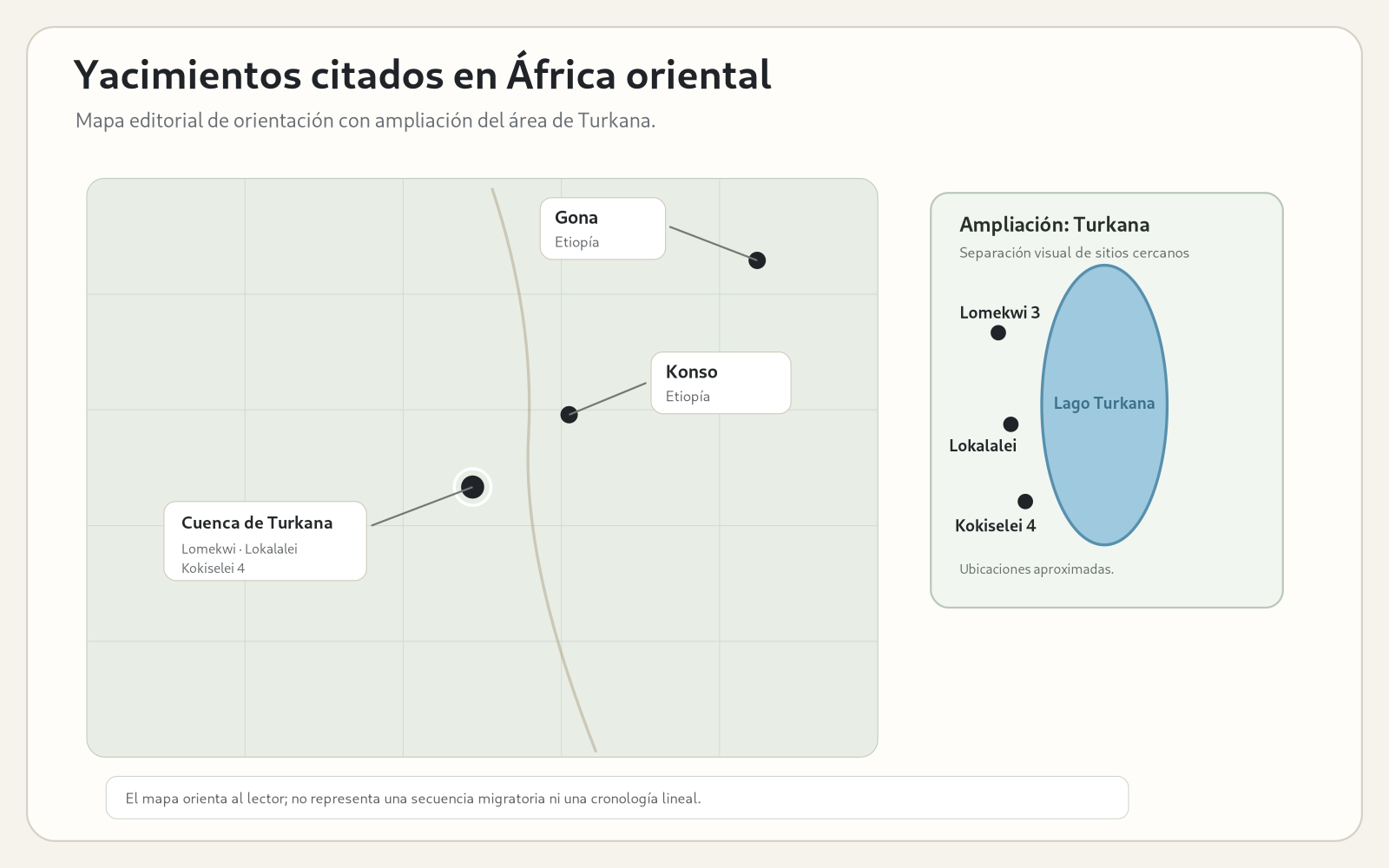Click 'Separación visual de sitios cercanos'
Screen dimensions: 1389x868
1074,253
